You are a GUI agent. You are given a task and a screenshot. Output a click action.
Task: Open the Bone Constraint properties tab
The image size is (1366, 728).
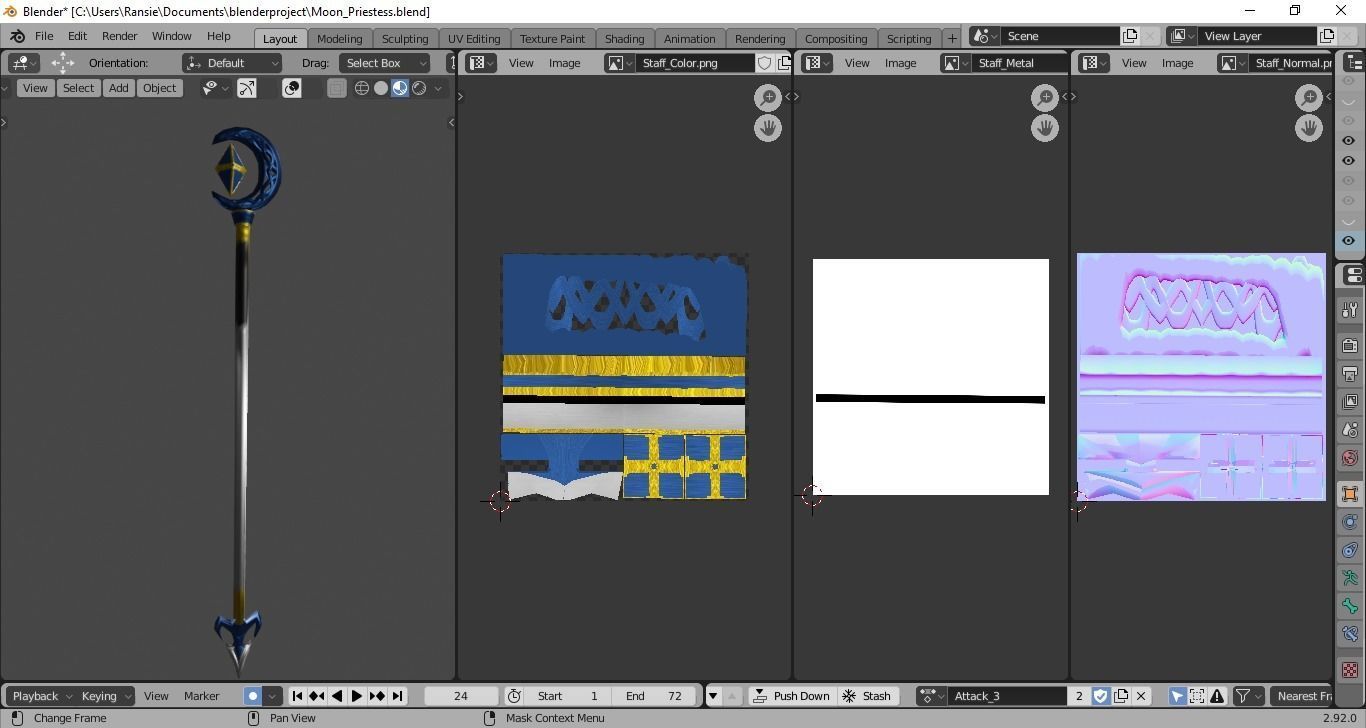click(x=1350, y=634)
